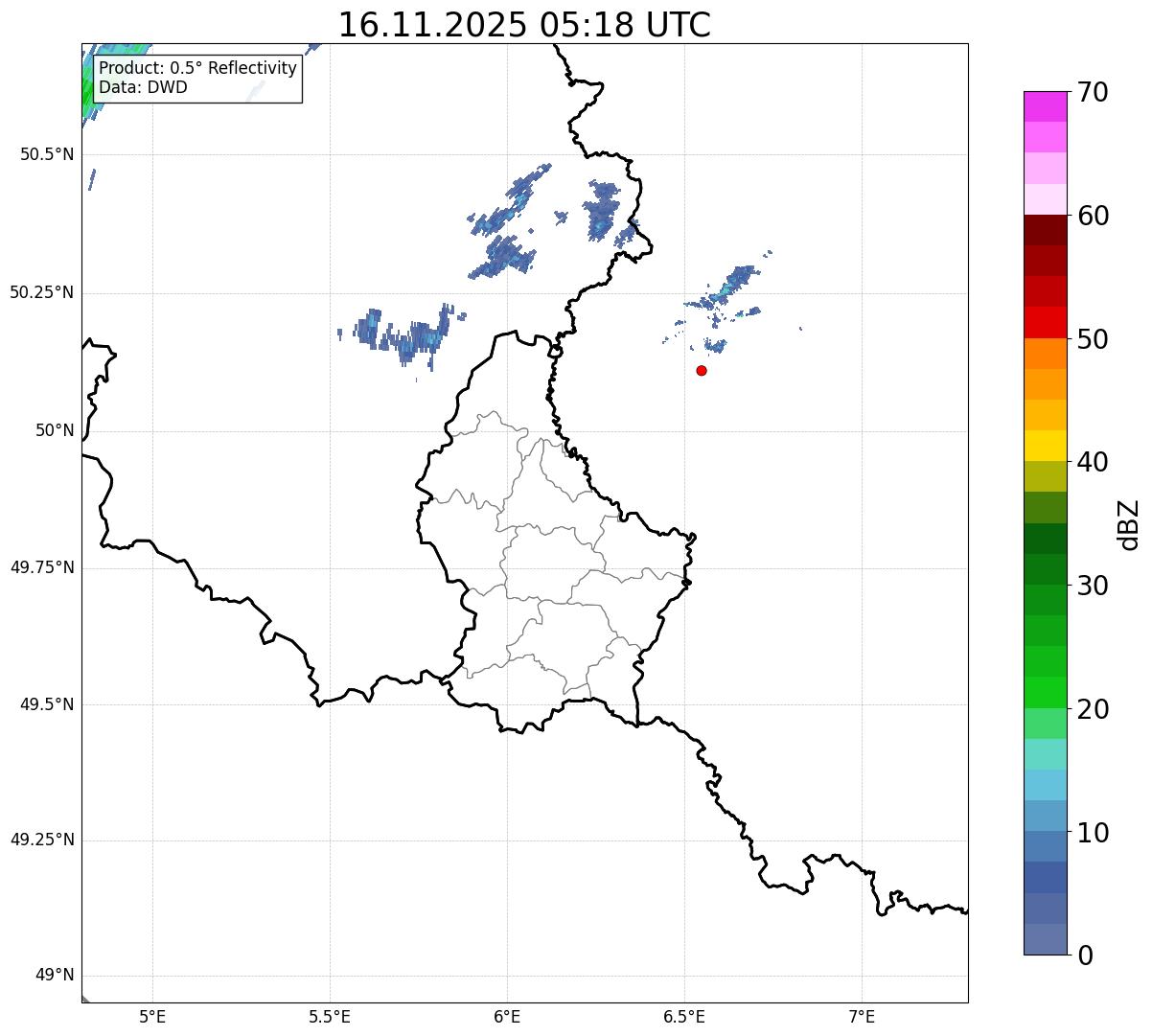Click the colorbar tick label "0"
The width and height of the screenshot is (1152, 1036).
(x=1085, y=955)
